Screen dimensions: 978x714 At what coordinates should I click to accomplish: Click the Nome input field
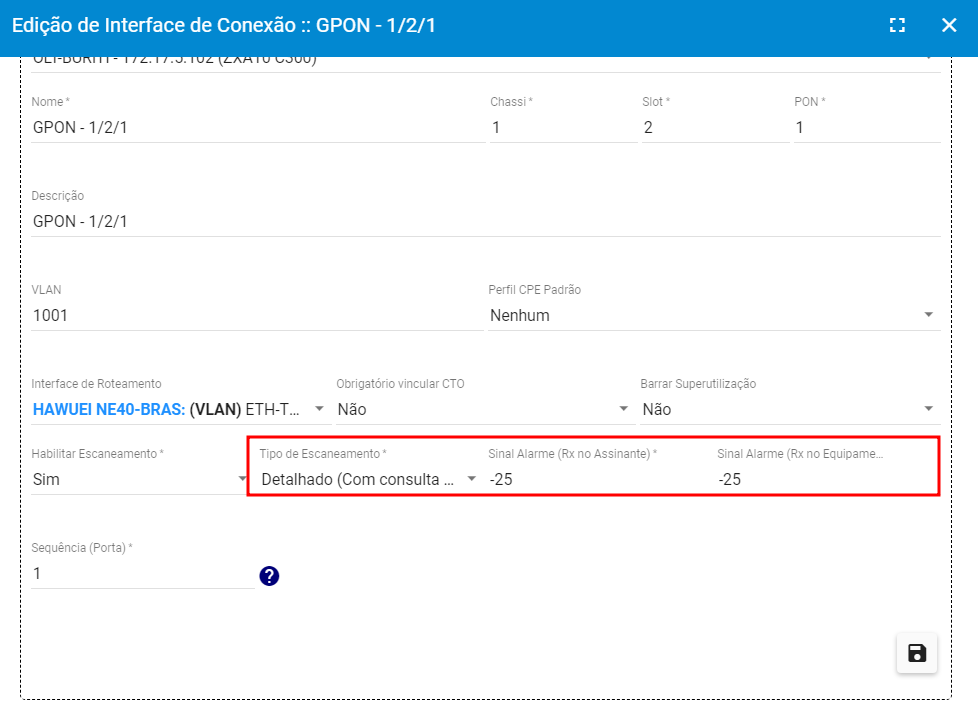[x=258, y=127]
